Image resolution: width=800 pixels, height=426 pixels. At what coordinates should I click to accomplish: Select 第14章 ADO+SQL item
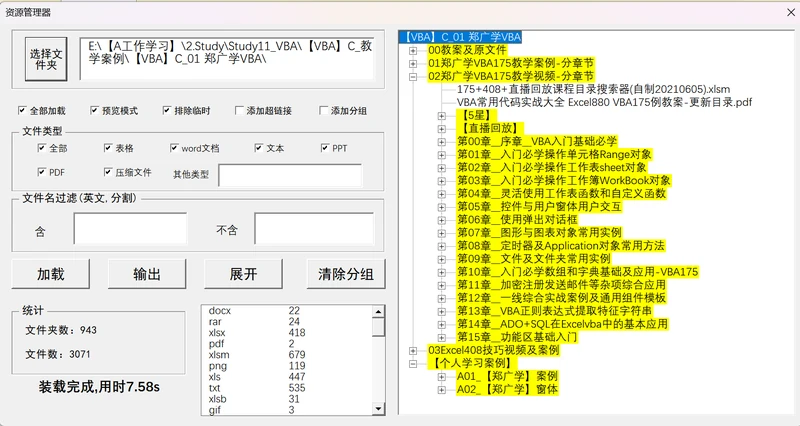[x=562, y=324]
